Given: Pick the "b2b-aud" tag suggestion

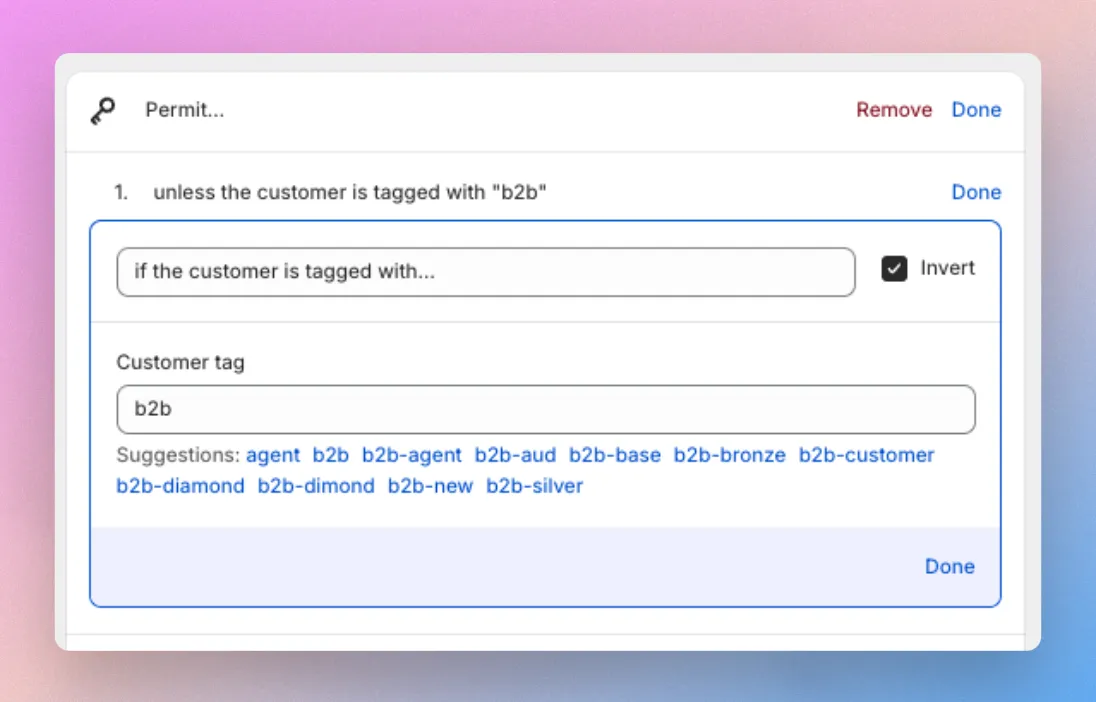Looking at the screenshot, I should tap(515, 455).
